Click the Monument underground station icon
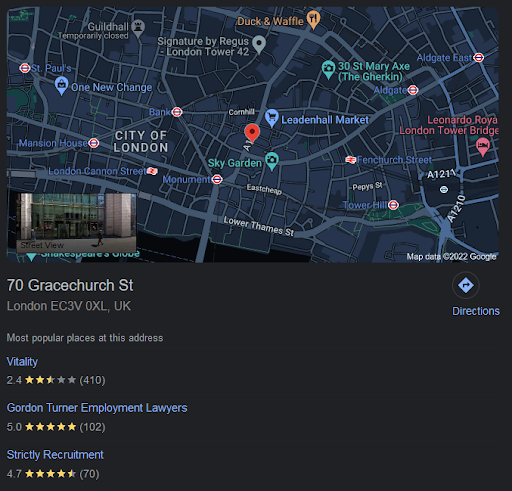Image resolution: width=512 pixels, height=491 pixels. (217, 179)
